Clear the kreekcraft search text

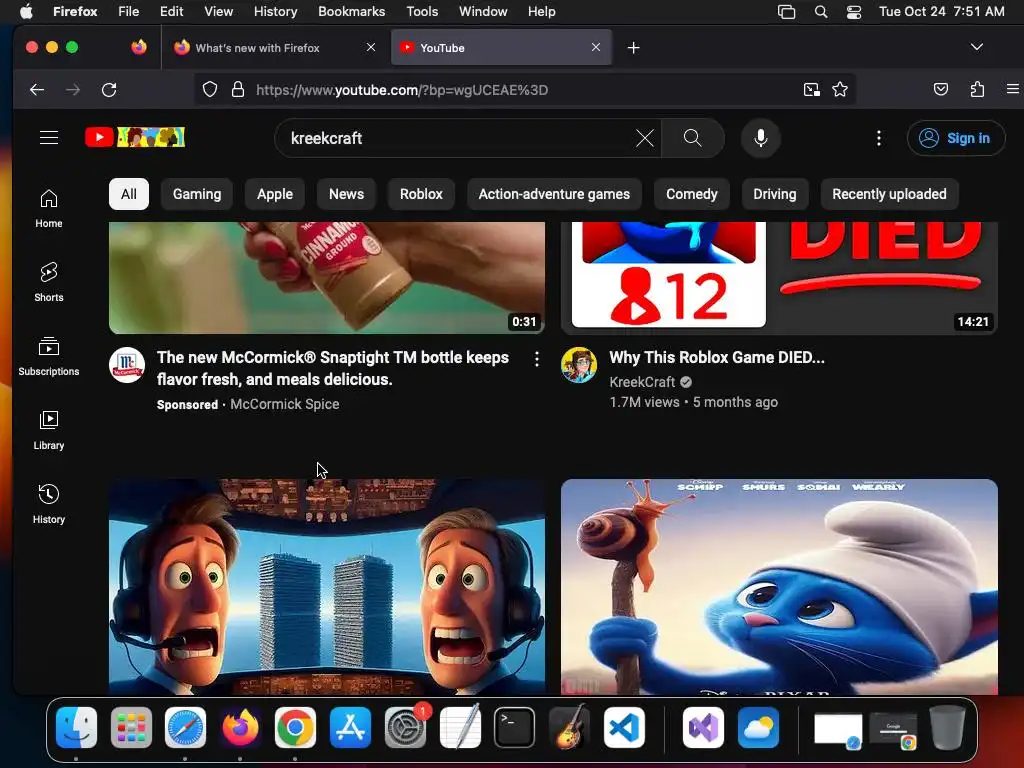pos(645,138)
